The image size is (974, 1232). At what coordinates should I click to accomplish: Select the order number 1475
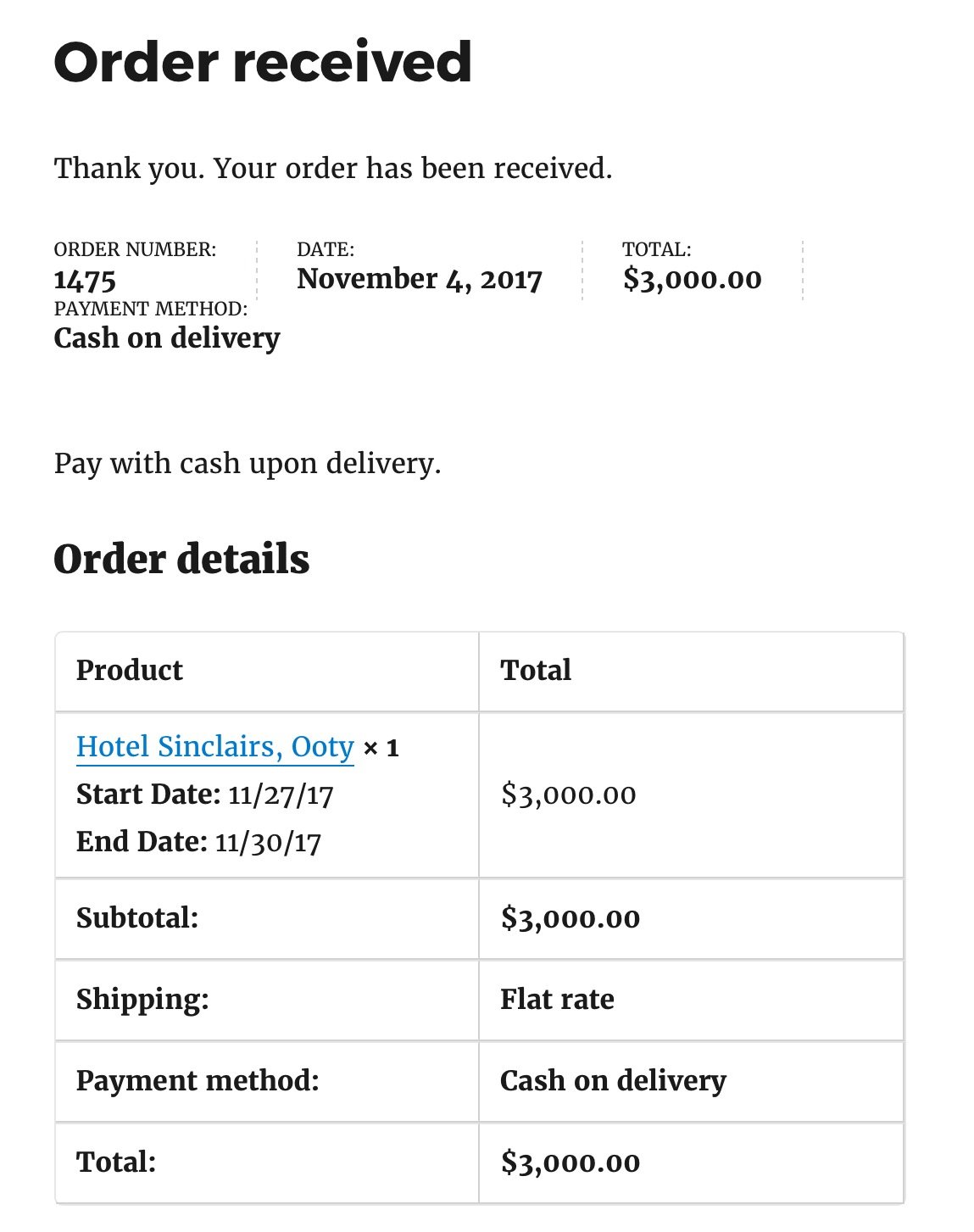click(85, 281)
